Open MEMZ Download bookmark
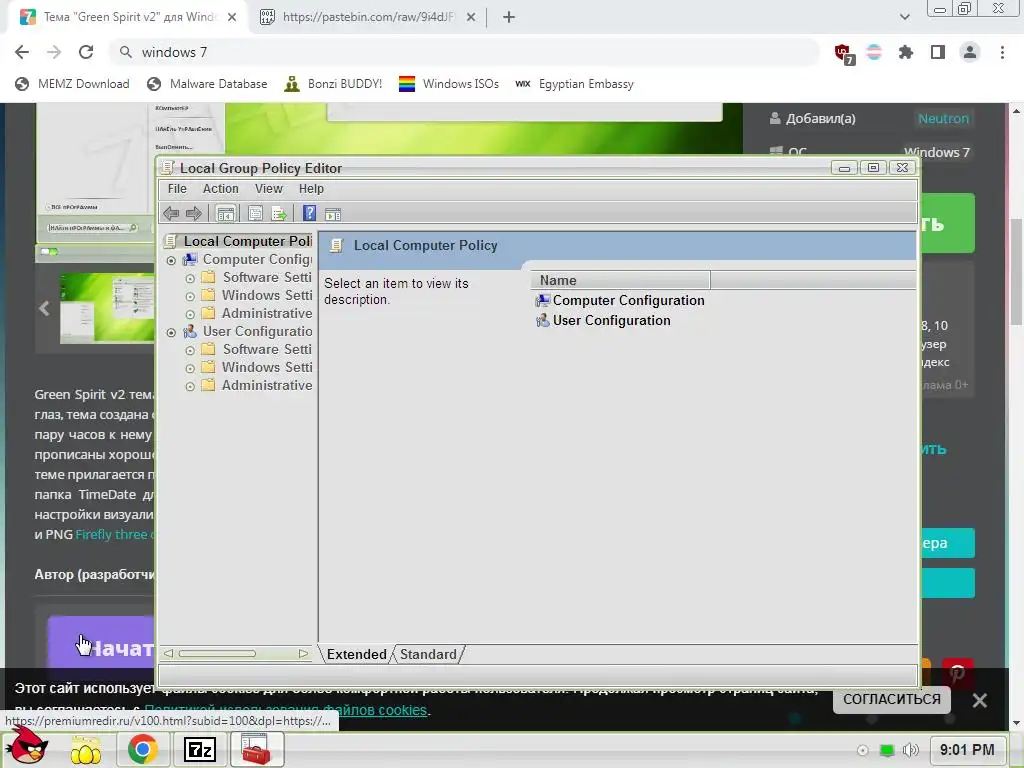1024x768 pixels. 72,84
